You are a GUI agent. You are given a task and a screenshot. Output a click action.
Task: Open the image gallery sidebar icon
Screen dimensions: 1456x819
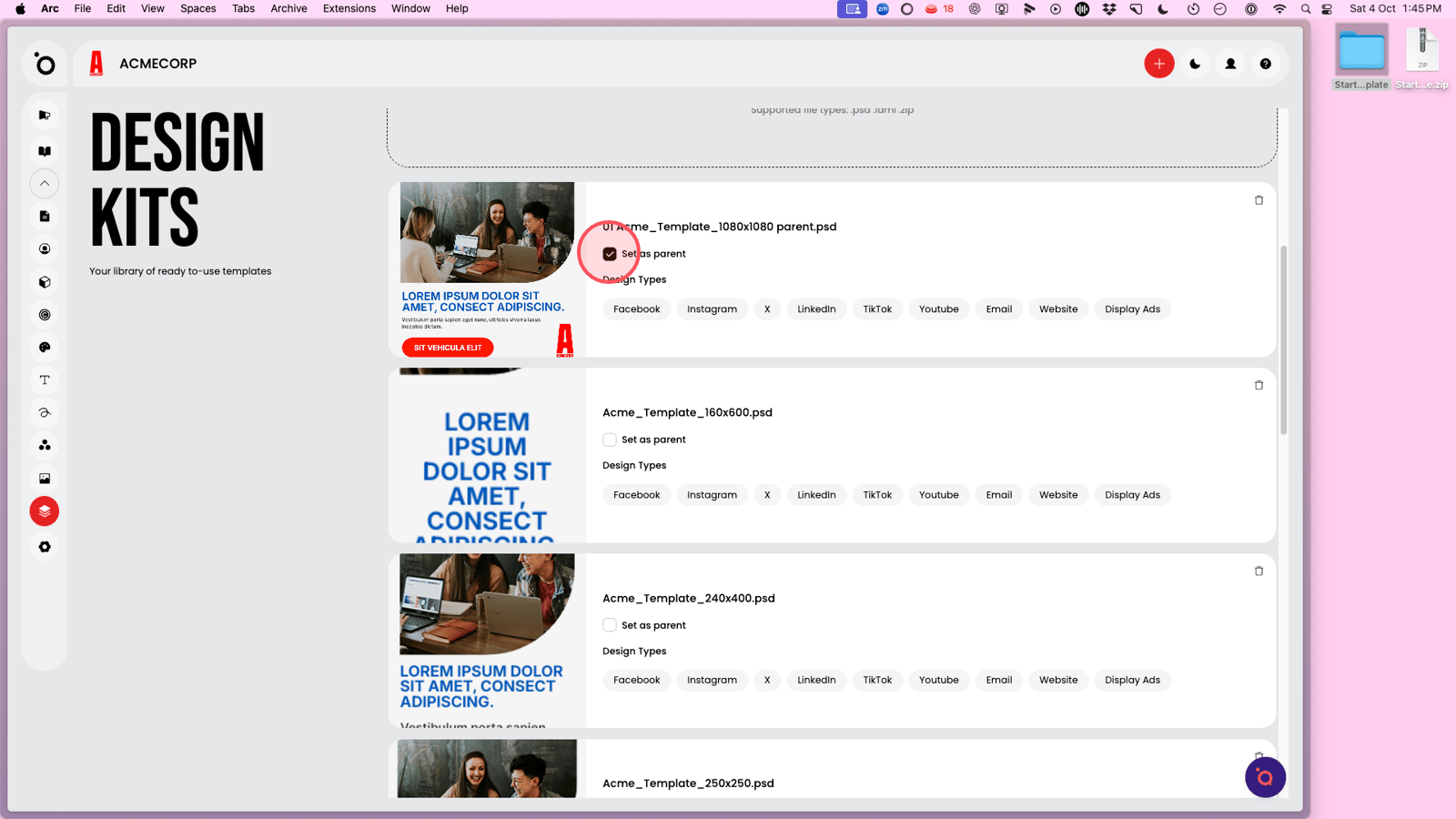(45, 479)
